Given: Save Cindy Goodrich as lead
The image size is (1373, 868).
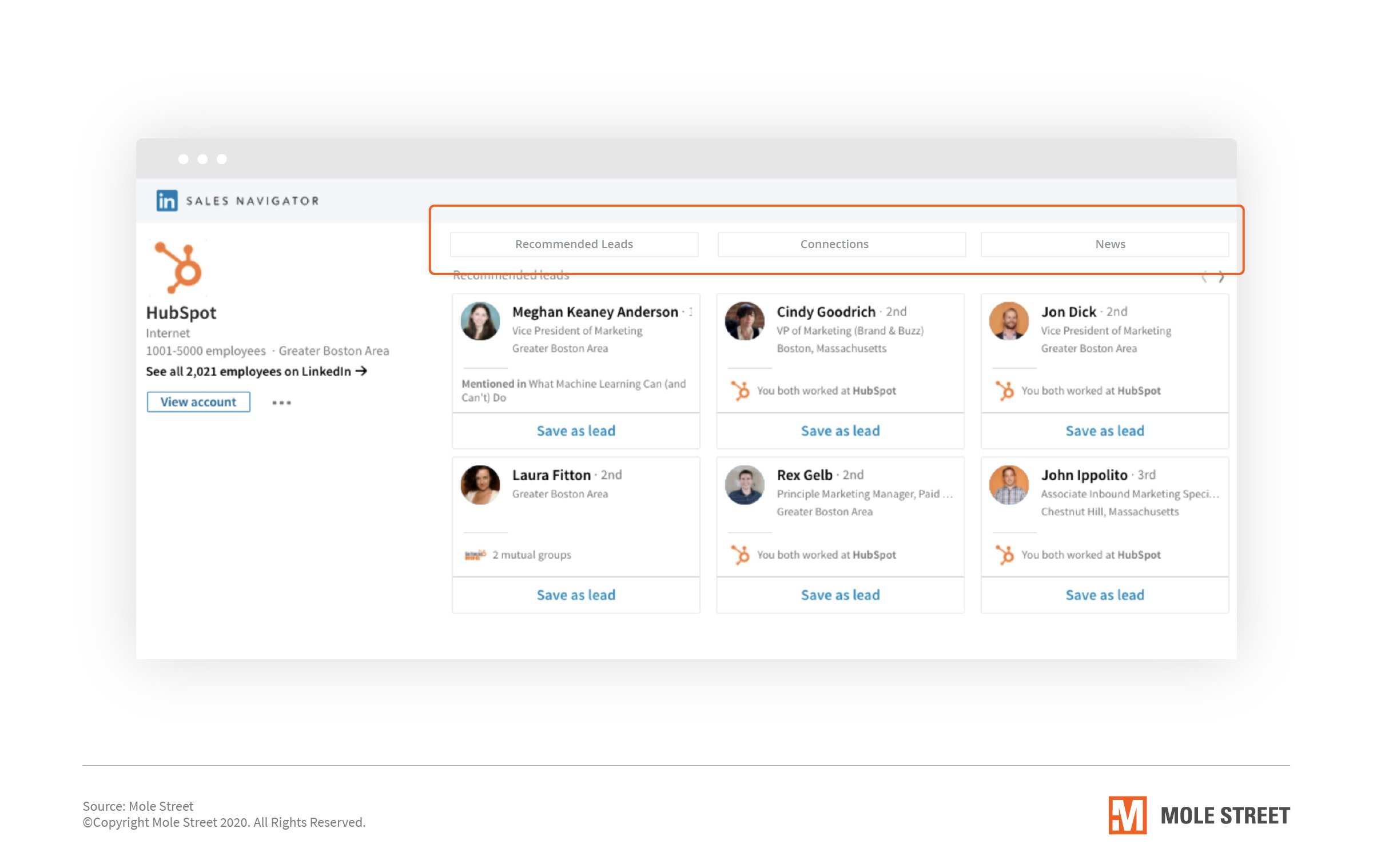Looking at the screenshot, I should (840, 431).
